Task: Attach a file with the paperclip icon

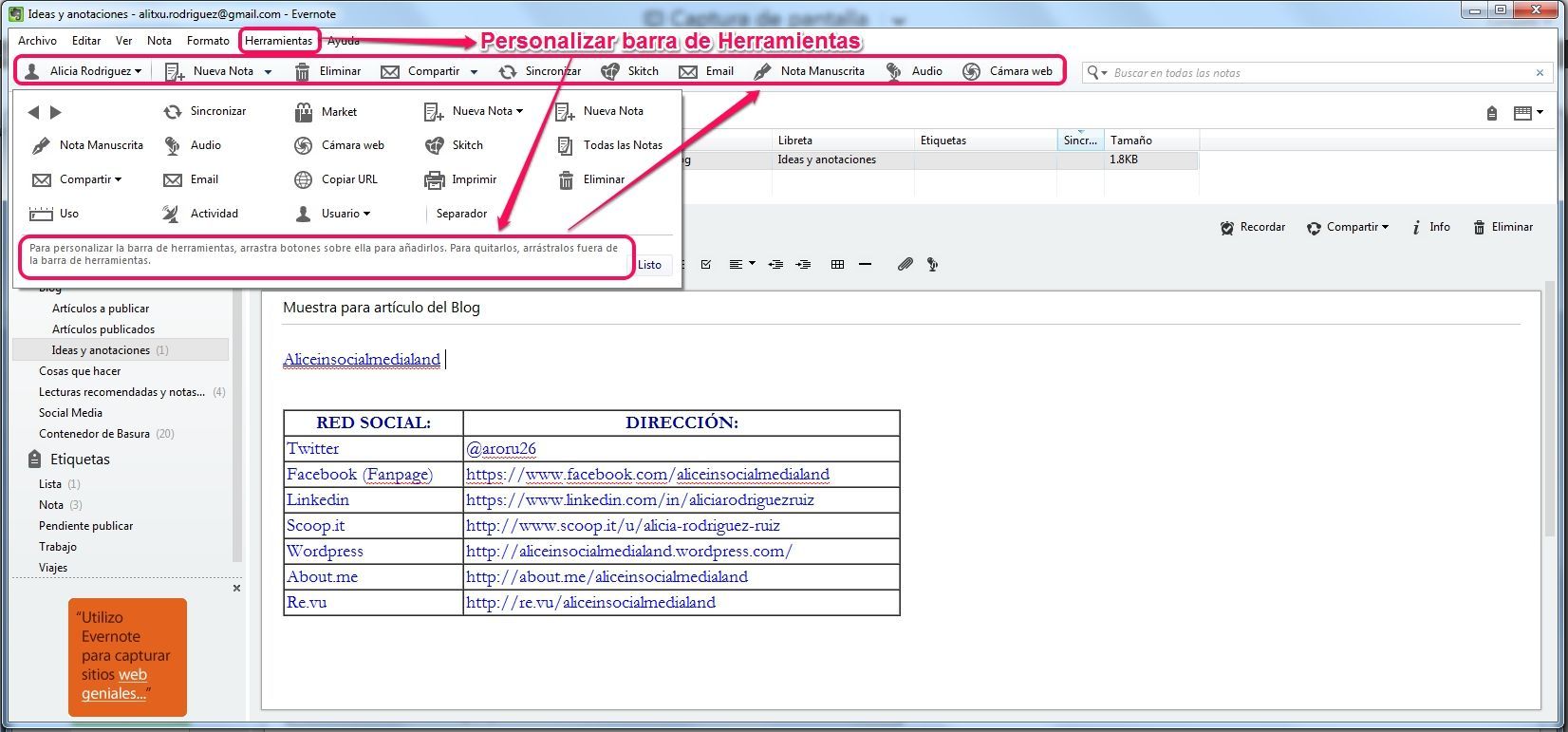Action: pyautogui.click(x=905, y=265)
